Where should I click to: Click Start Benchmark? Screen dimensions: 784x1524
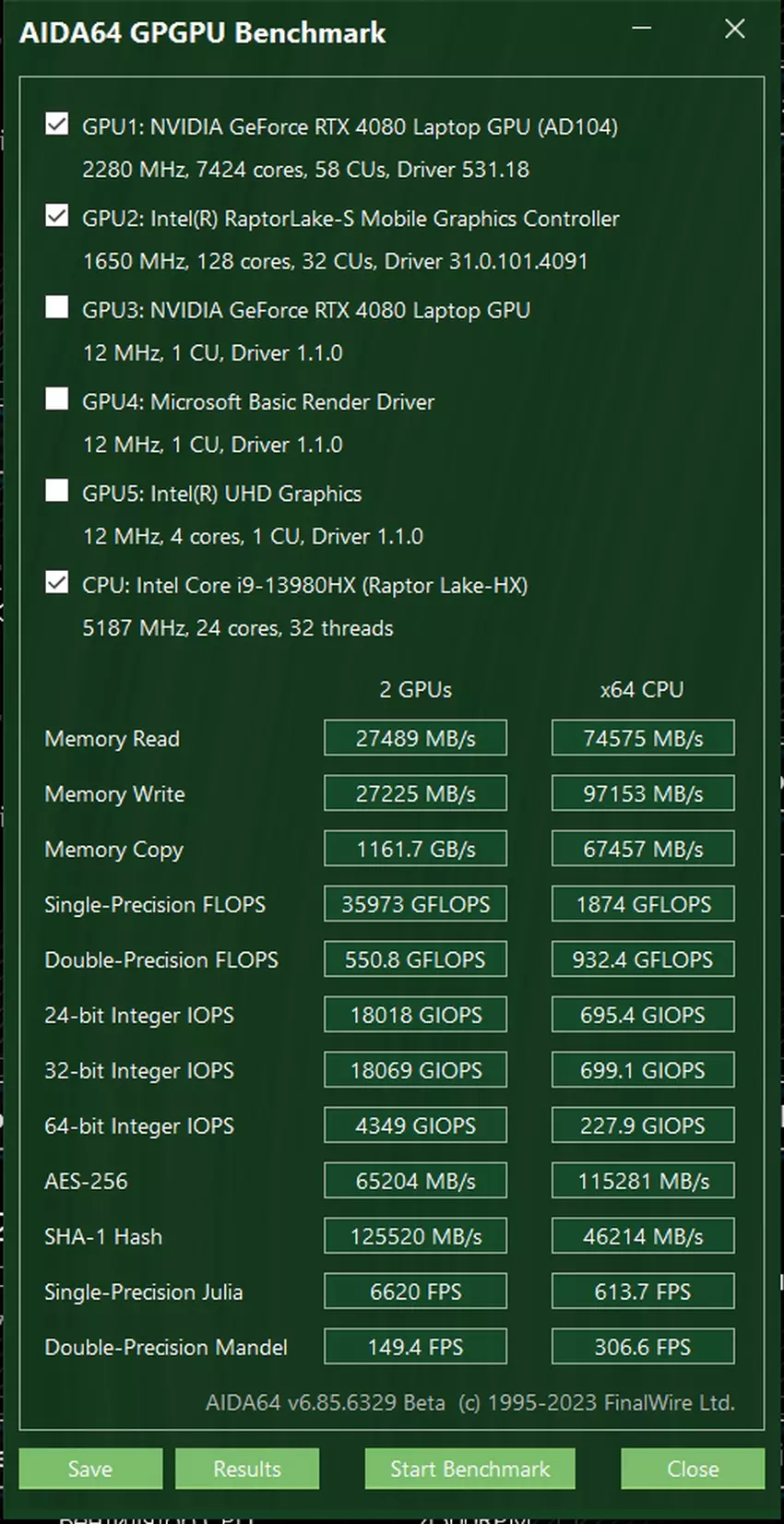click(469, 1469)
